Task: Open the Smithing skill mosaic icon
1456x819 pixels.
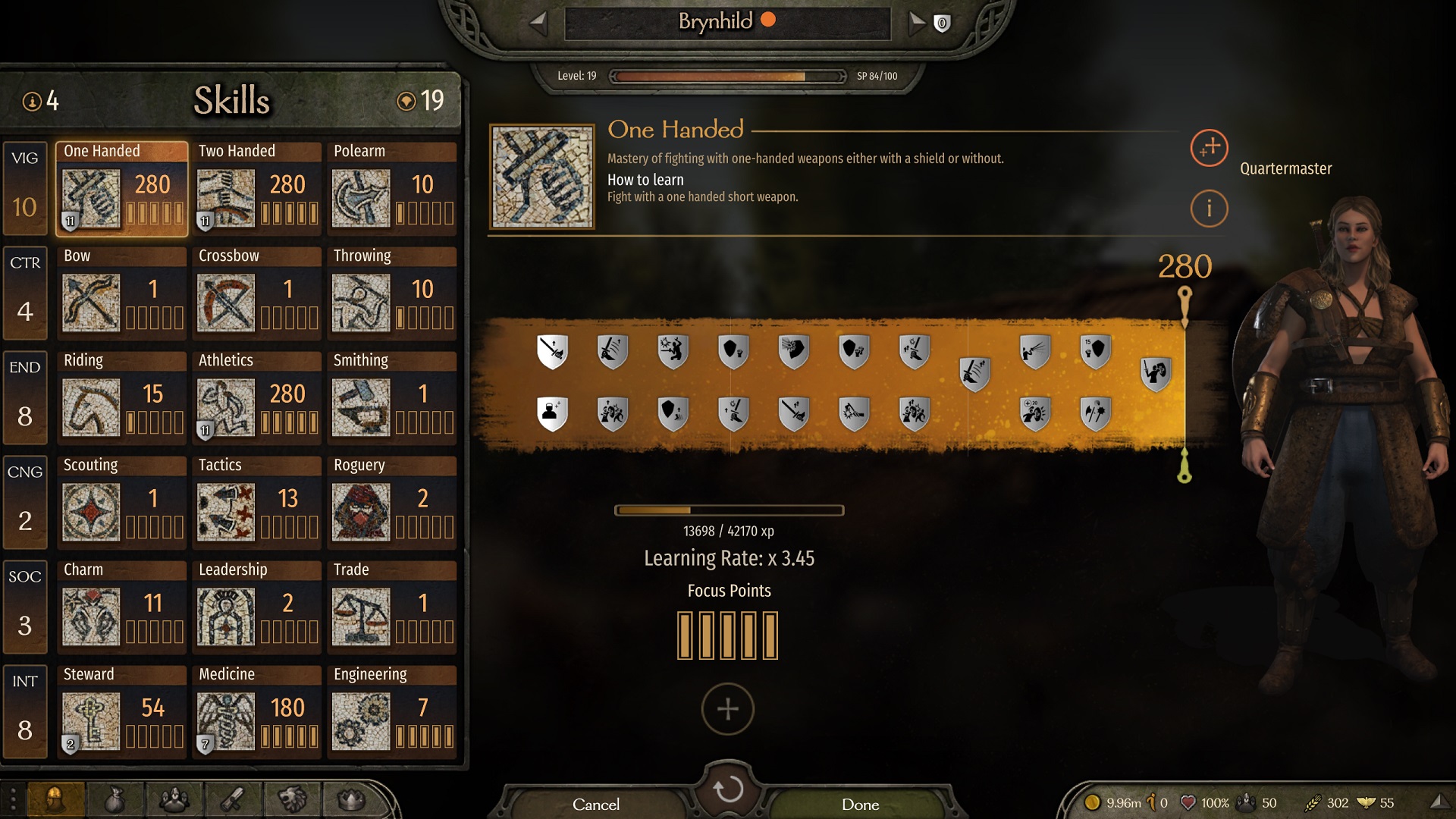Action: click(x=361, y=408)
